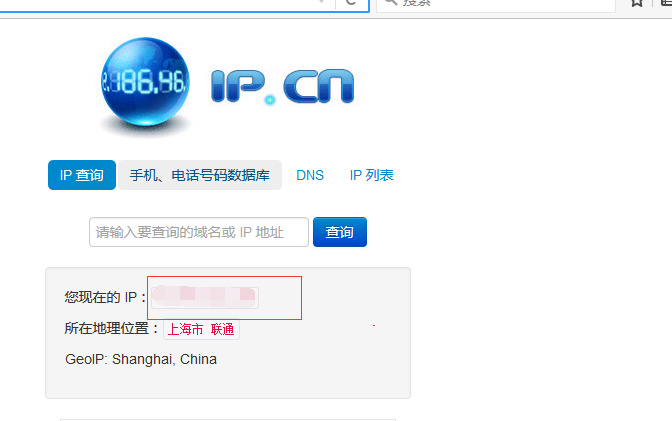Open the IP 列表 link

click(x=372, y=175)
